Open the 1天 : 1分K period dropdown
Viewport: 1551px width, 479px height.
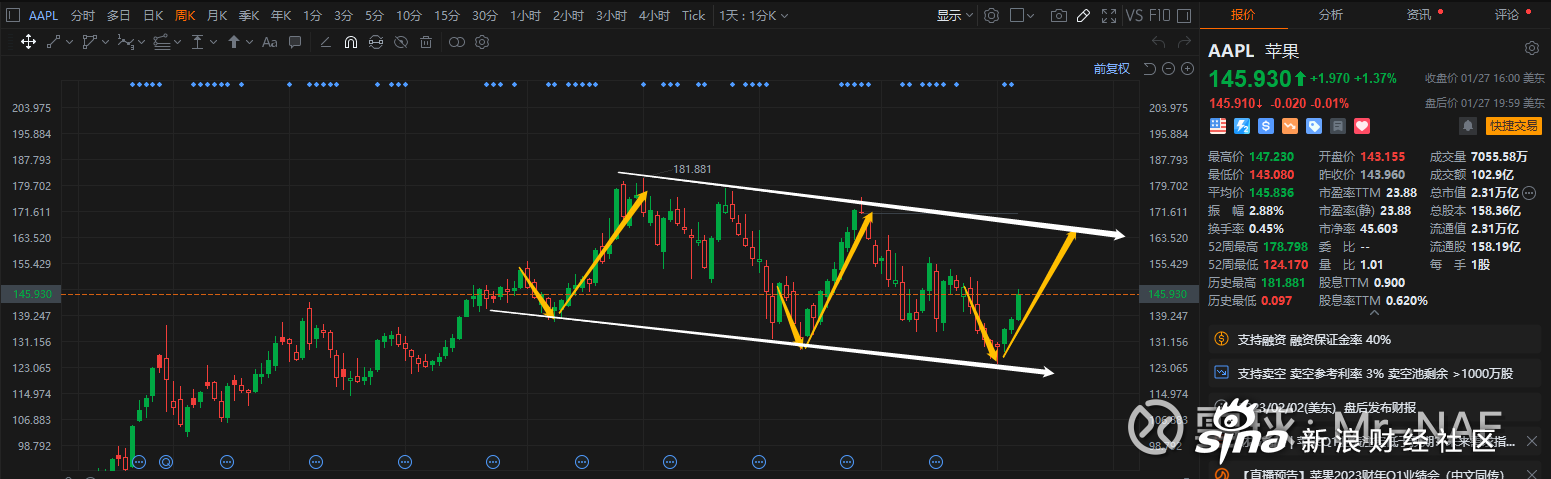click(753, 16)
